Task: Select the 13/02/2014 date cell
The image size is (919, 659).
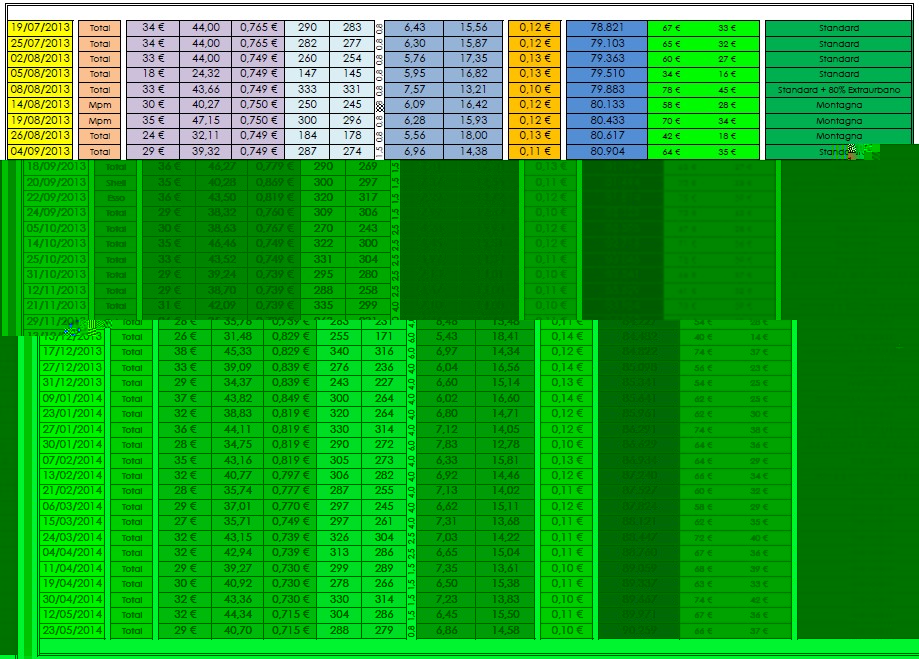Action: [x=72, y=475]
